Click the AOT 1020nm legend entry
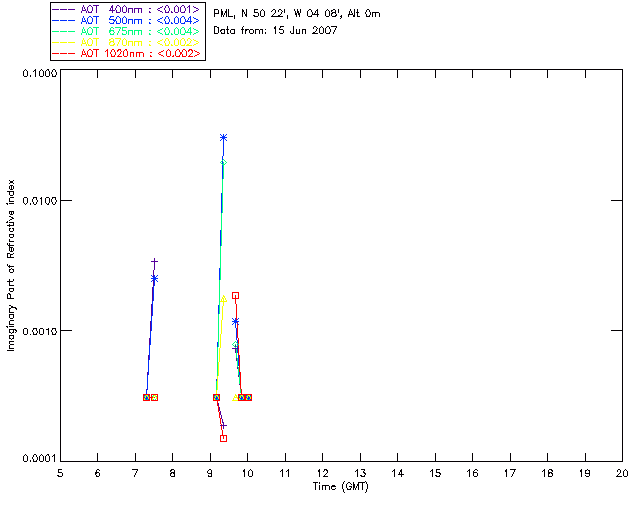The height and width of the screenshot is (512, 640). coord(126,53)
